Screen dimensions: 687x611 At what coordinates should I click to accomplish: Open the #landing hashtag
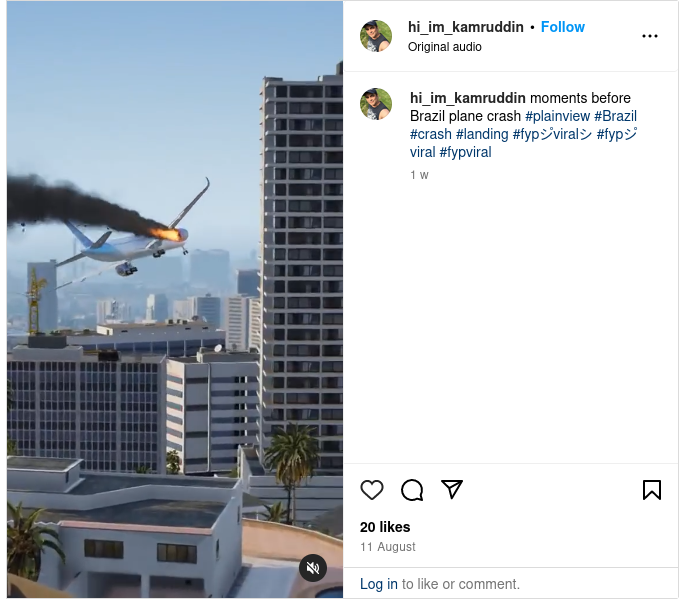[x=482, y=134]
